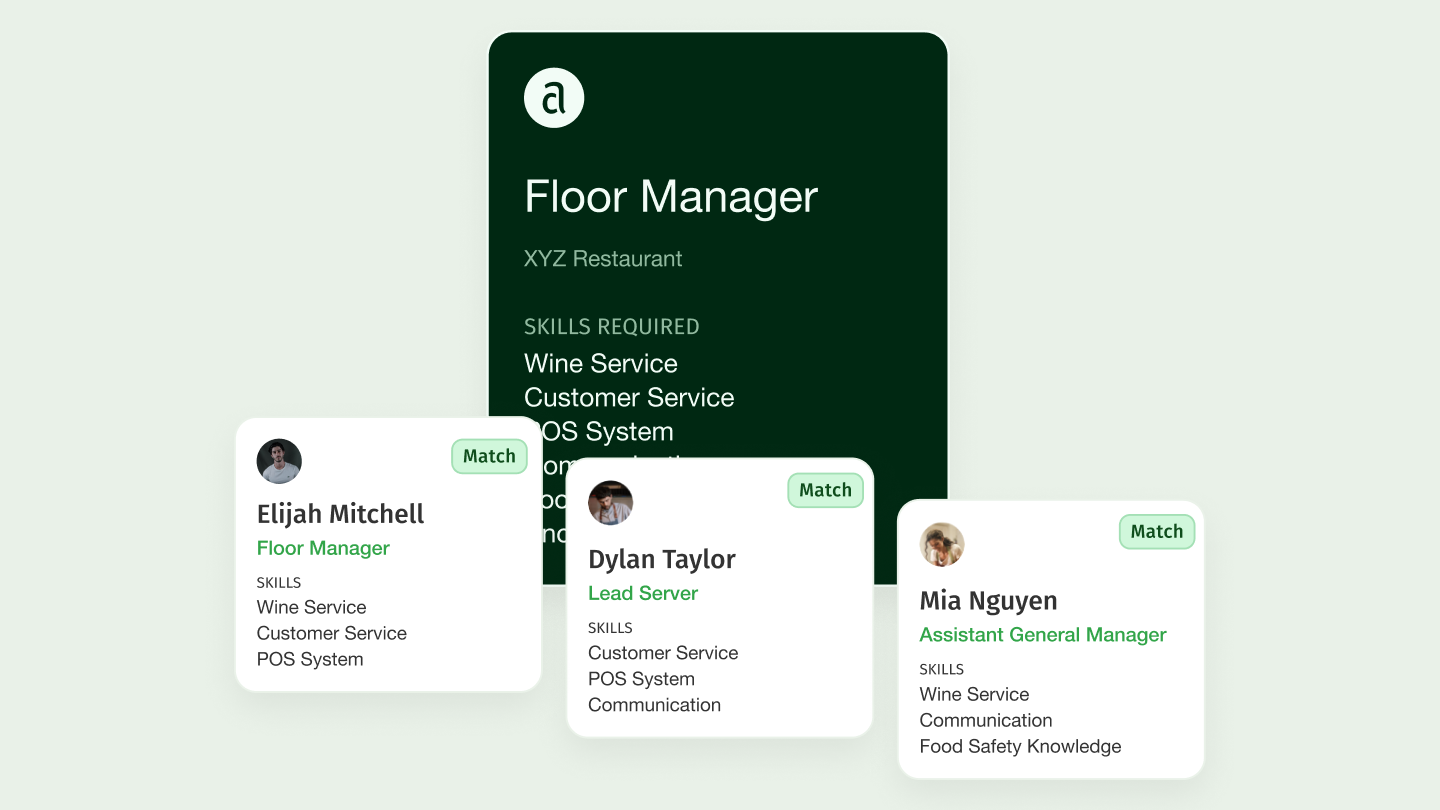The height and width of the screenshot is (810, 1440).
Task: Click the Lead Server role label
Action: click(x=643, y=593)
